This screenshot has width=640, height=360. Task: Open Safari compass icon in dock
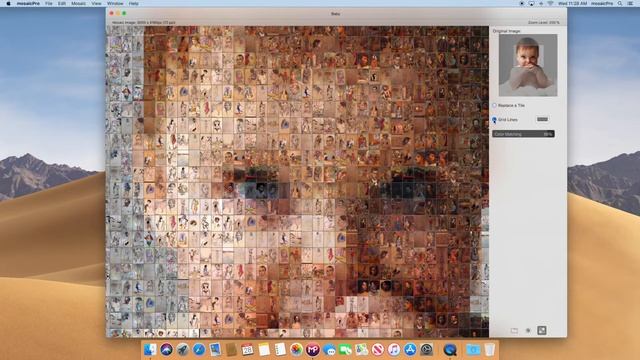199,350
